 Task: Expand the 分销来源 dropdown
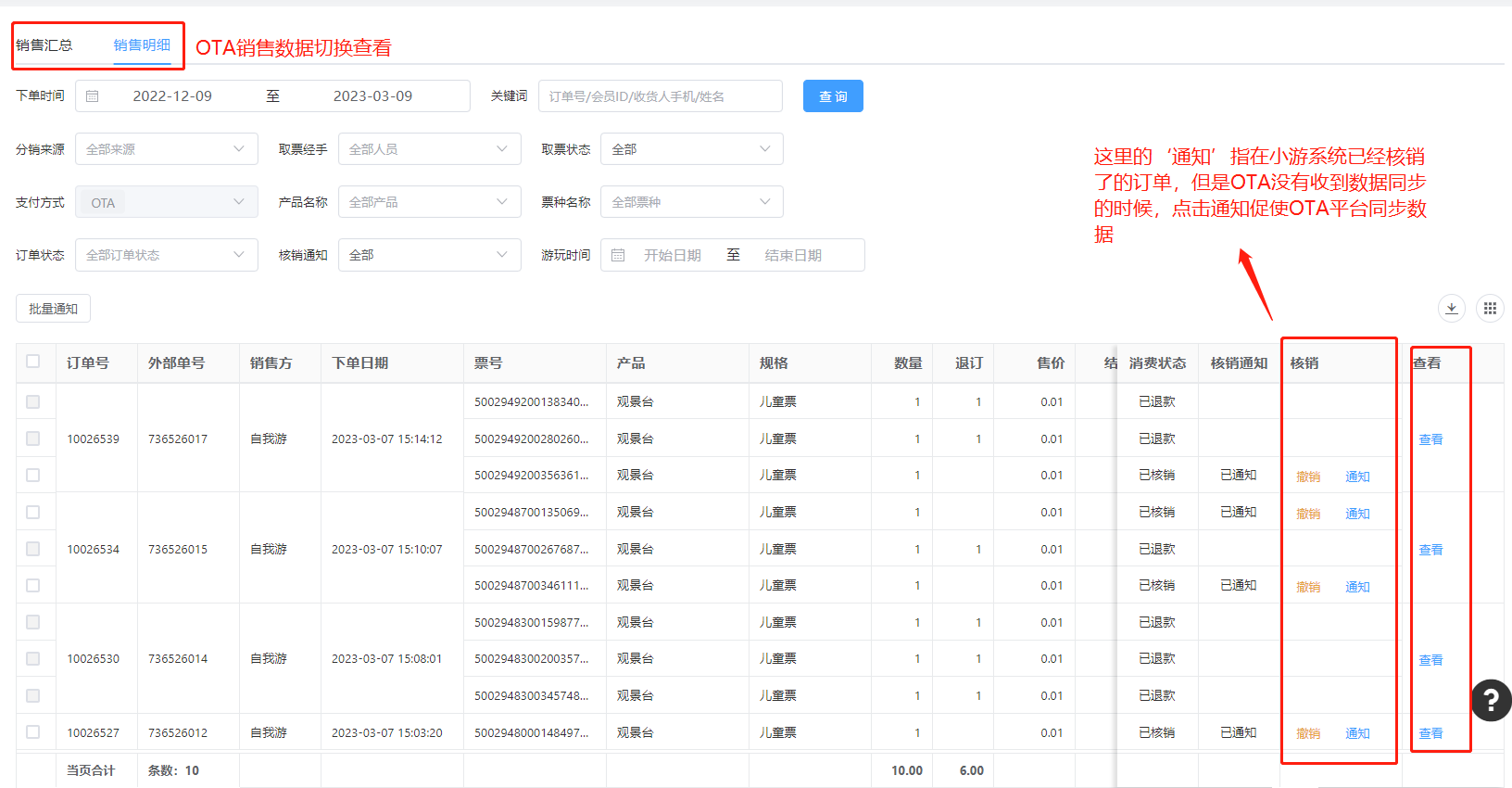pos(167,149)
